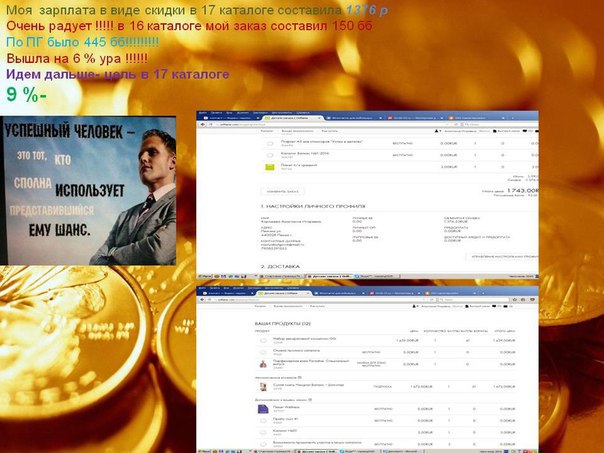Click the heading '2. ДОСТАВКА'

[x=280, y=267]
